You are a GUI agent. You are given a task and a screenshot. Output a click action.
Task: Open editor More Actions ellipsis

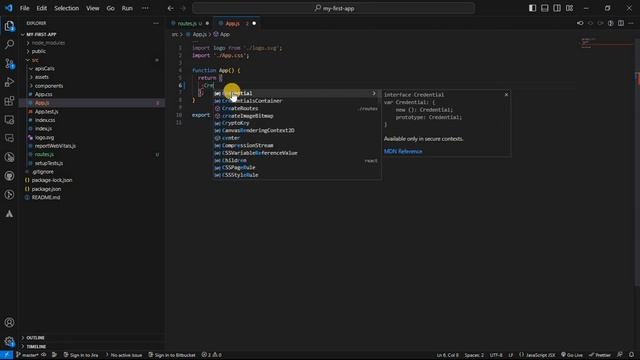click(631, 23)
